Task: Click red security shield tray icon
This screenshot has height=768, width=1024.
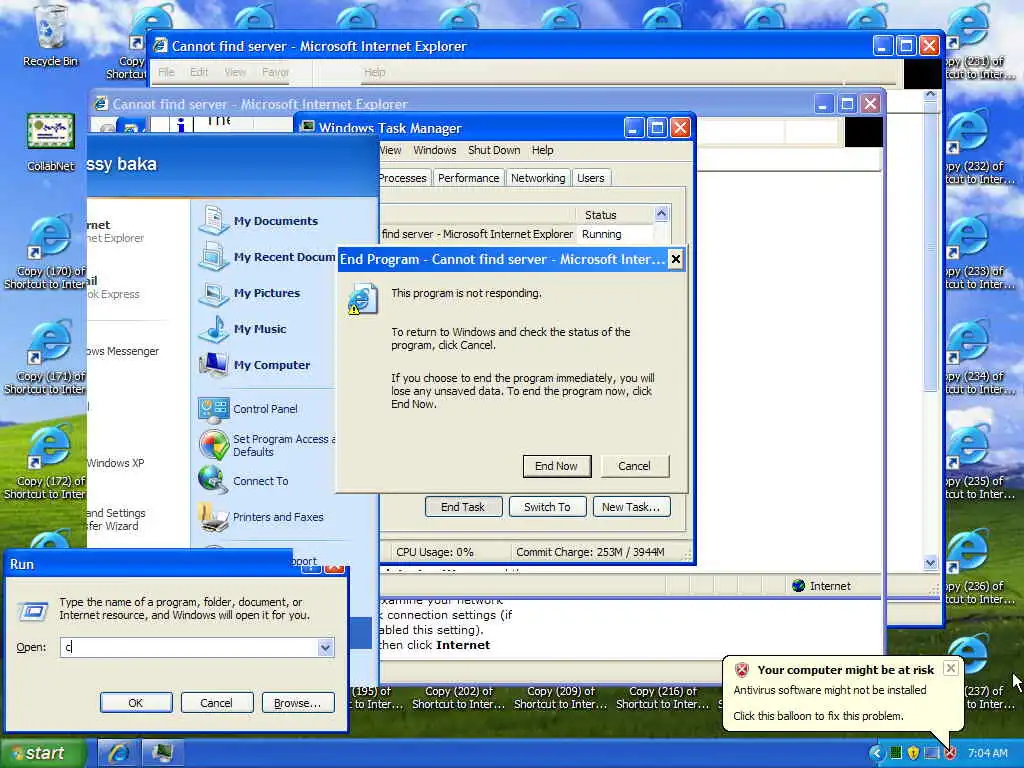Action: [x=950, y=753]
